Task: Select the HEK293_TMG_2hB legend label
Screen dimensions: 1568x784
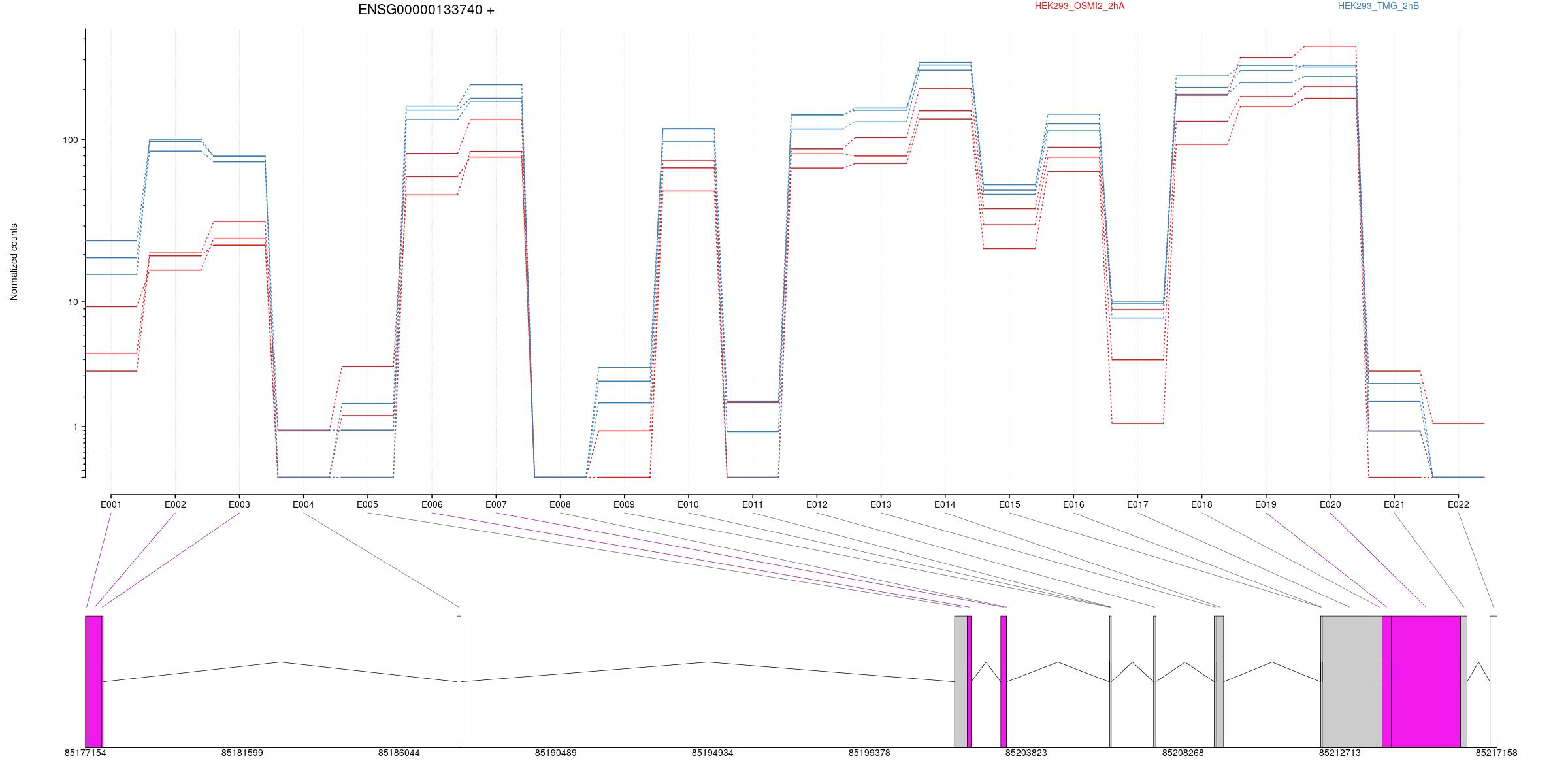Action: coord(1378,6)
